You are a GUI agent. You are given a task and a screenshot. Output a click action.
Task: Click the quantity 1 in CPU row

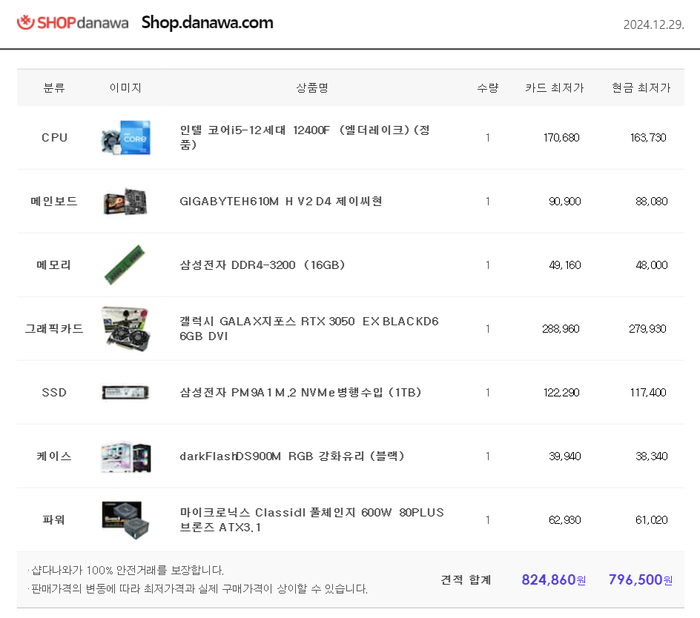click(x=488, y=138)
